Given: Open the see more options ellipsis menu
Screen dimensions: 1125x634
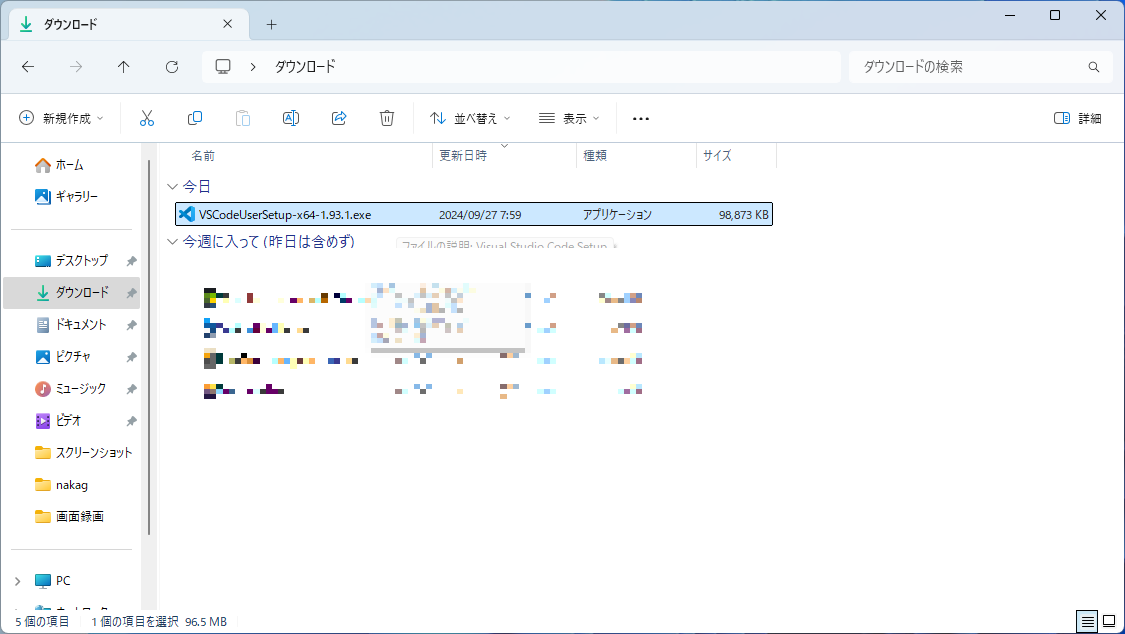Looking at the screenshot, I should [x=641, y=118].
